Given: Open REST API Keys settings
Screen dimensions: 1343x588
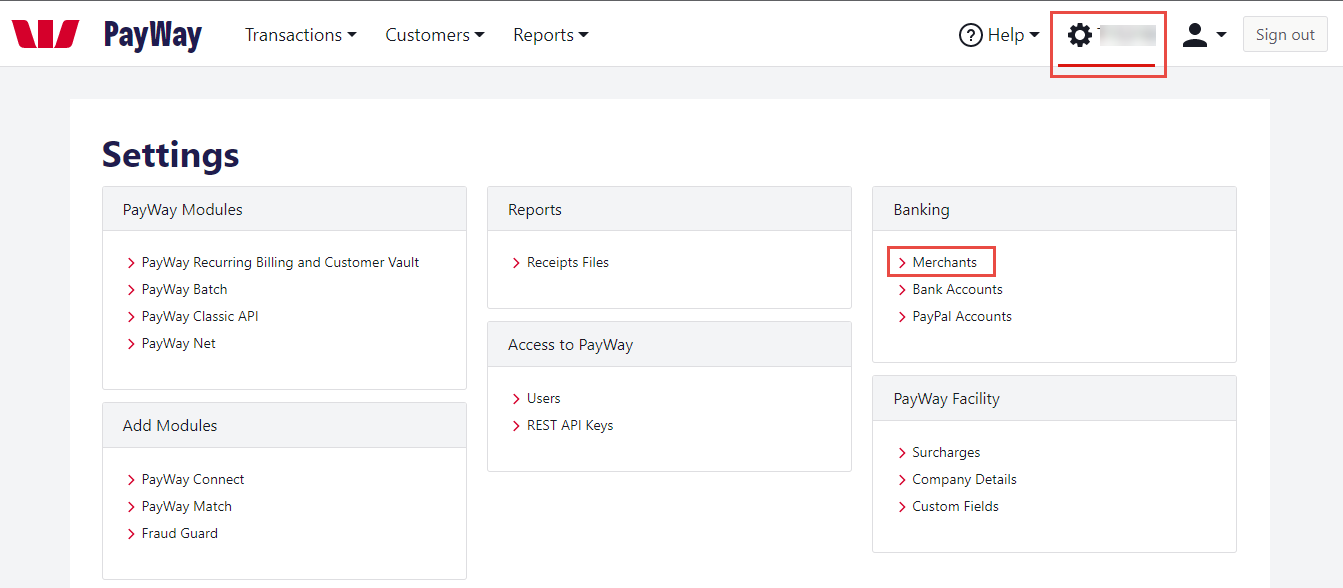Looking at the screenshot, I should coord(570,426).
